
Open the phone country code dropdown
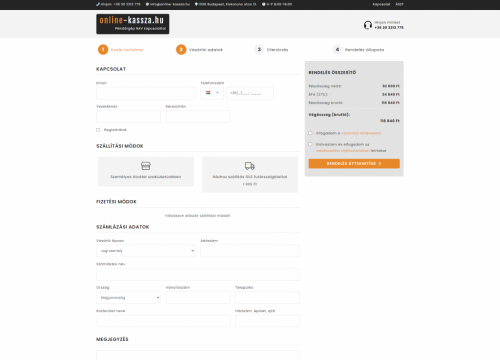tap(212, 93)
